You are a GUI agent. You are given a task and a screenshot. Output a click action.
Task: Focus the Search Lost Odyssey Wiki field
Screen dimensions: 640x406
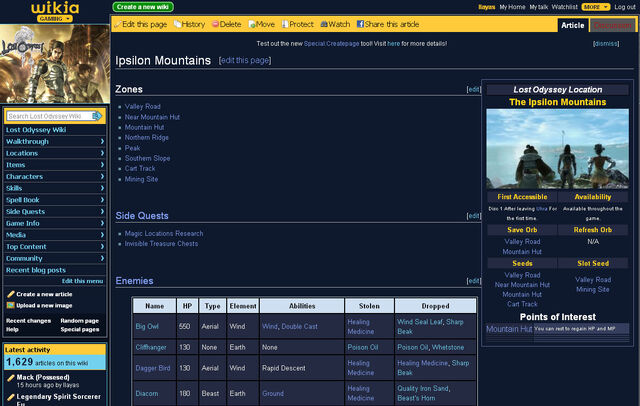click(49, 116)
